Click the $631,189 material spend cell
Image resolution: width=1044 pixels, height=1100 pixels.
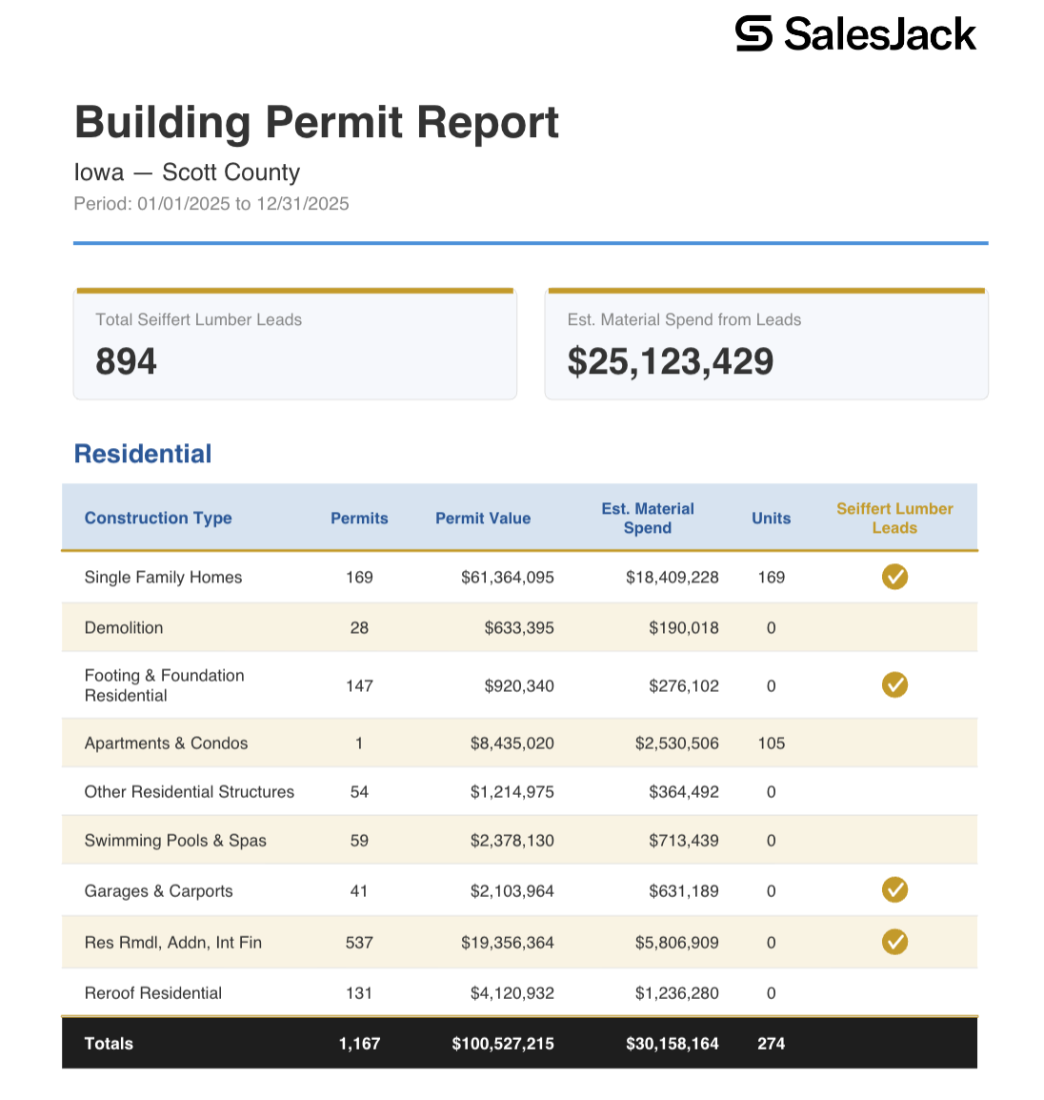[684, 890]
